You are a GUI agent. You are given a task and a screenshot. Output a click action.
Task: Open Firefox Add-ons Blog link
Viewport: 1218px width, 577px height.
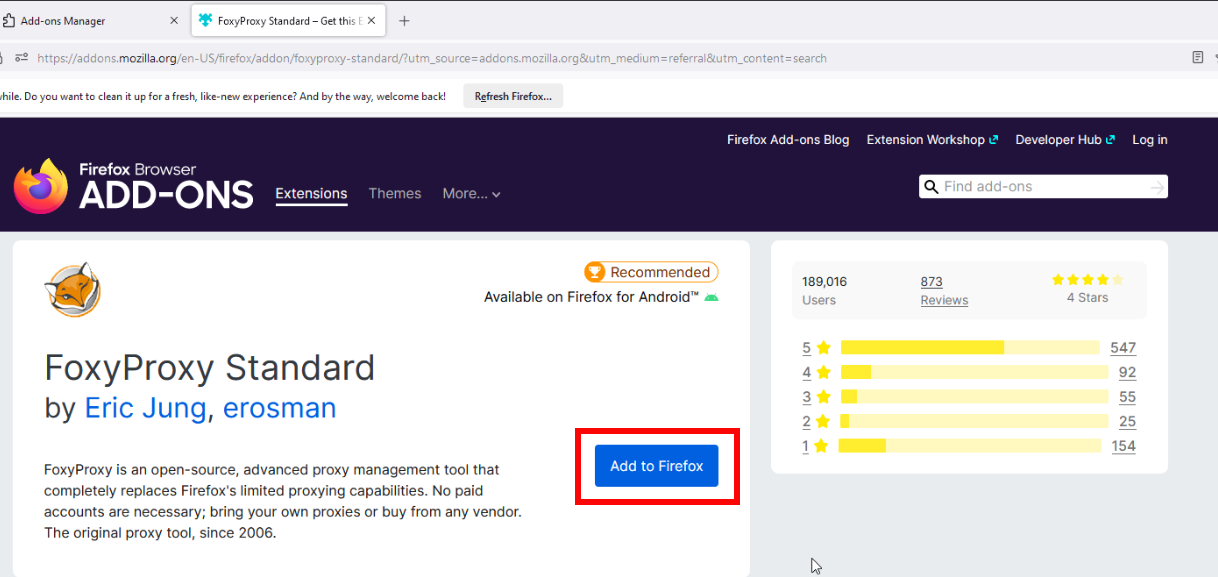pos(788,140)
